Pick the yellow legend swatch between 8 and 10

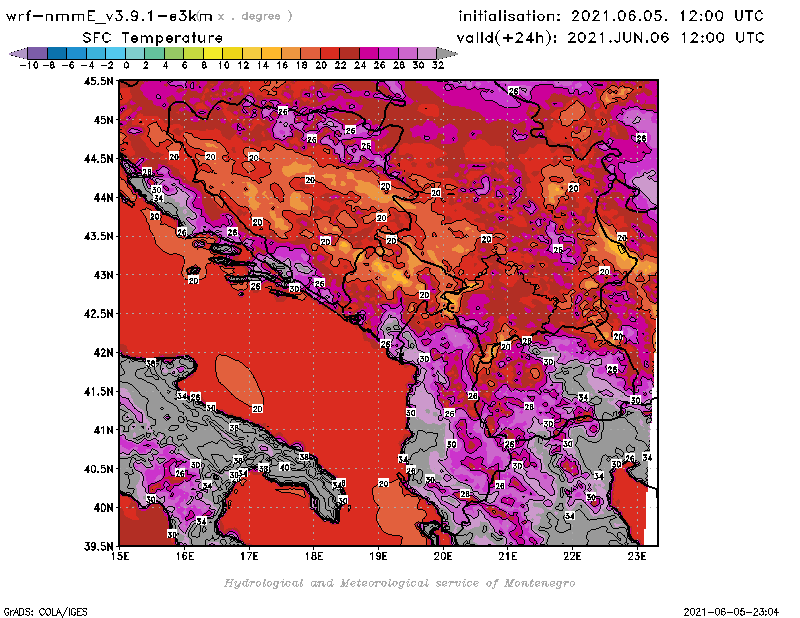click(x=213, y=54)
